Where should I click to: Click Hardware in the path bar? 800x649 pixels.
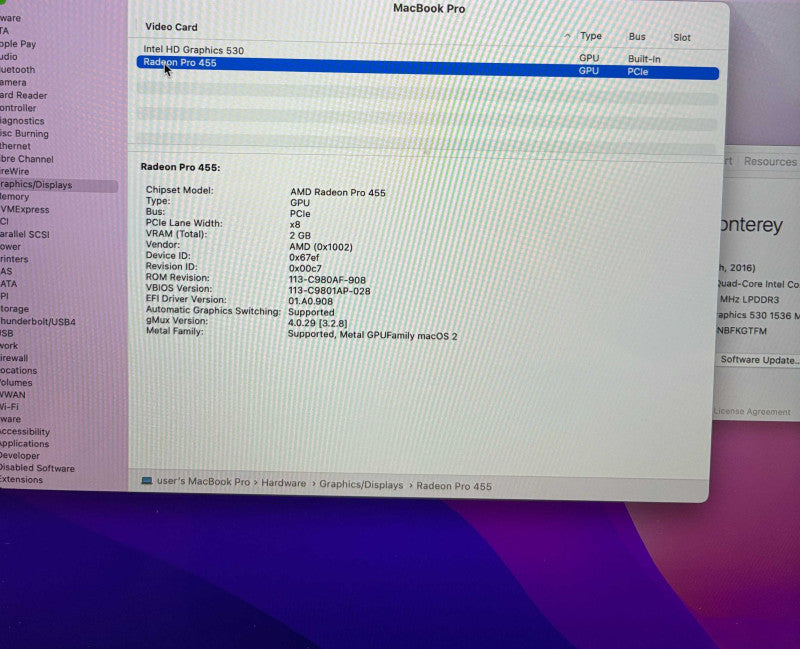[x=283, y=483]
